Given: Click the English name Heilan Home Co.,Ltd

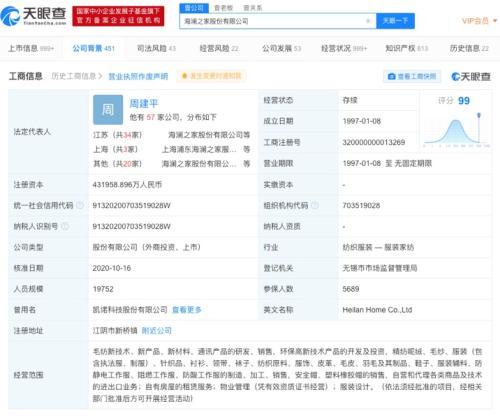Looking at the screenshot, I should [x=377, y=310].
